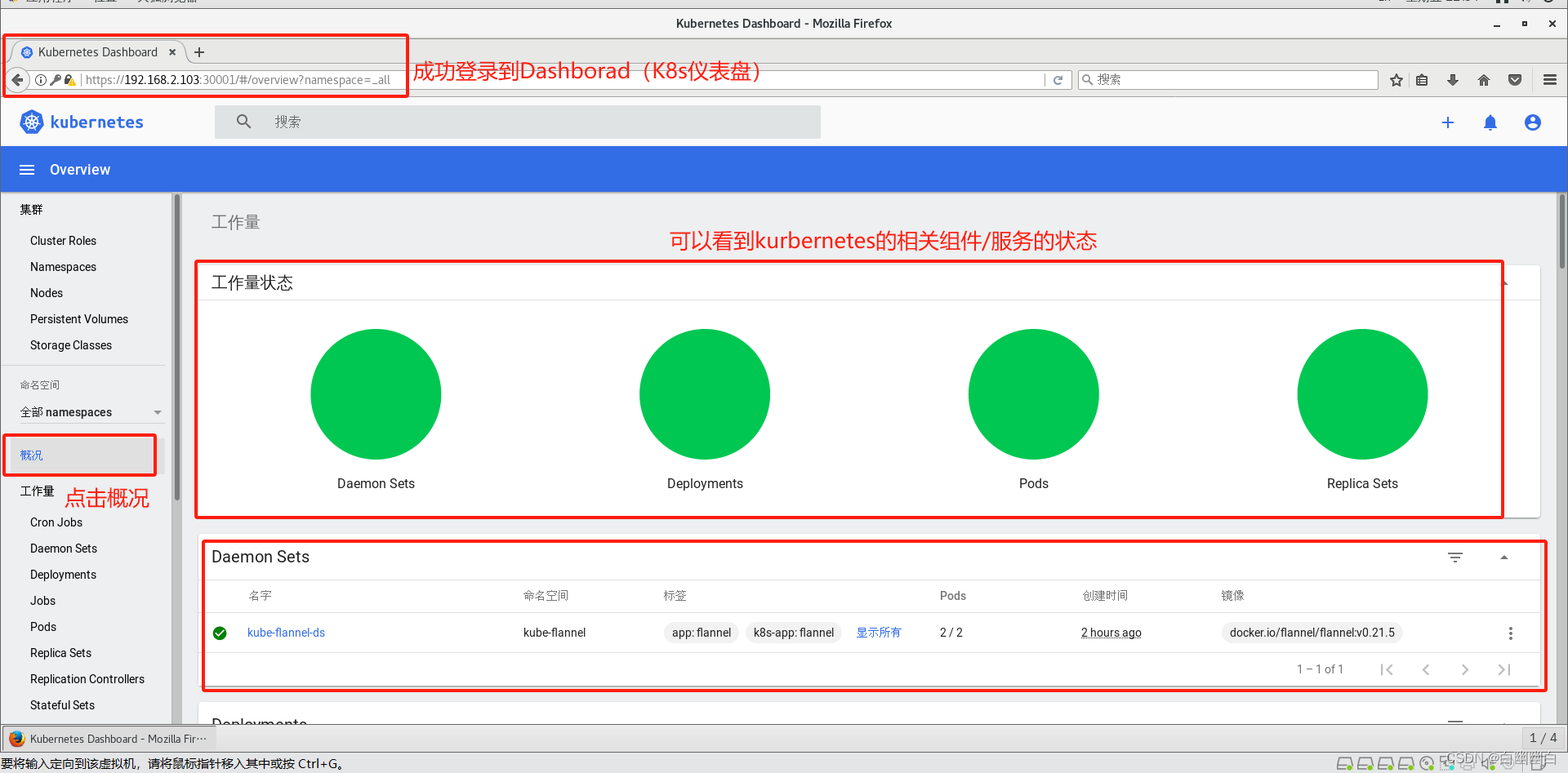The height and width of the screenshot is (773, 1568).
Task: Open the notifications bell
Action: [x=1490, y=122]
